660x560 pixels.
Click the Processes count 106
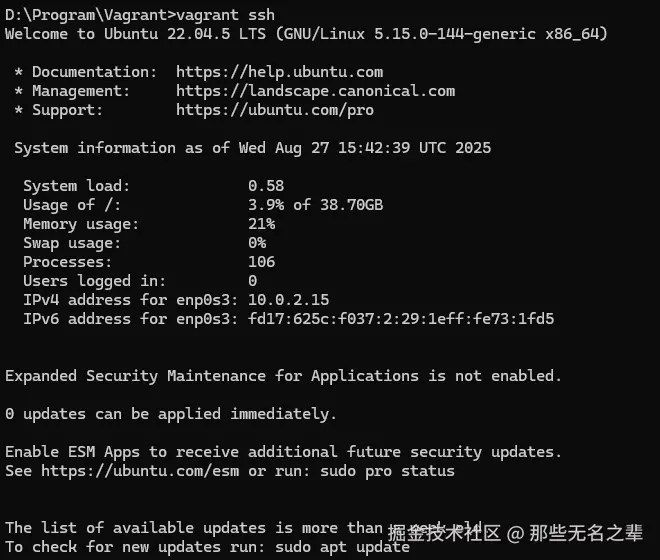(261, 262)
